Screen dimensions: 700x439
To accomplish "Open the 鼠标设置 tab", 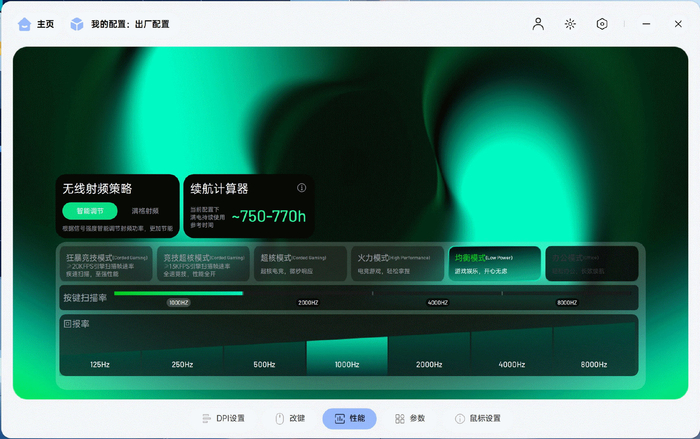I will pyautogui.click(x=478, y=418).
